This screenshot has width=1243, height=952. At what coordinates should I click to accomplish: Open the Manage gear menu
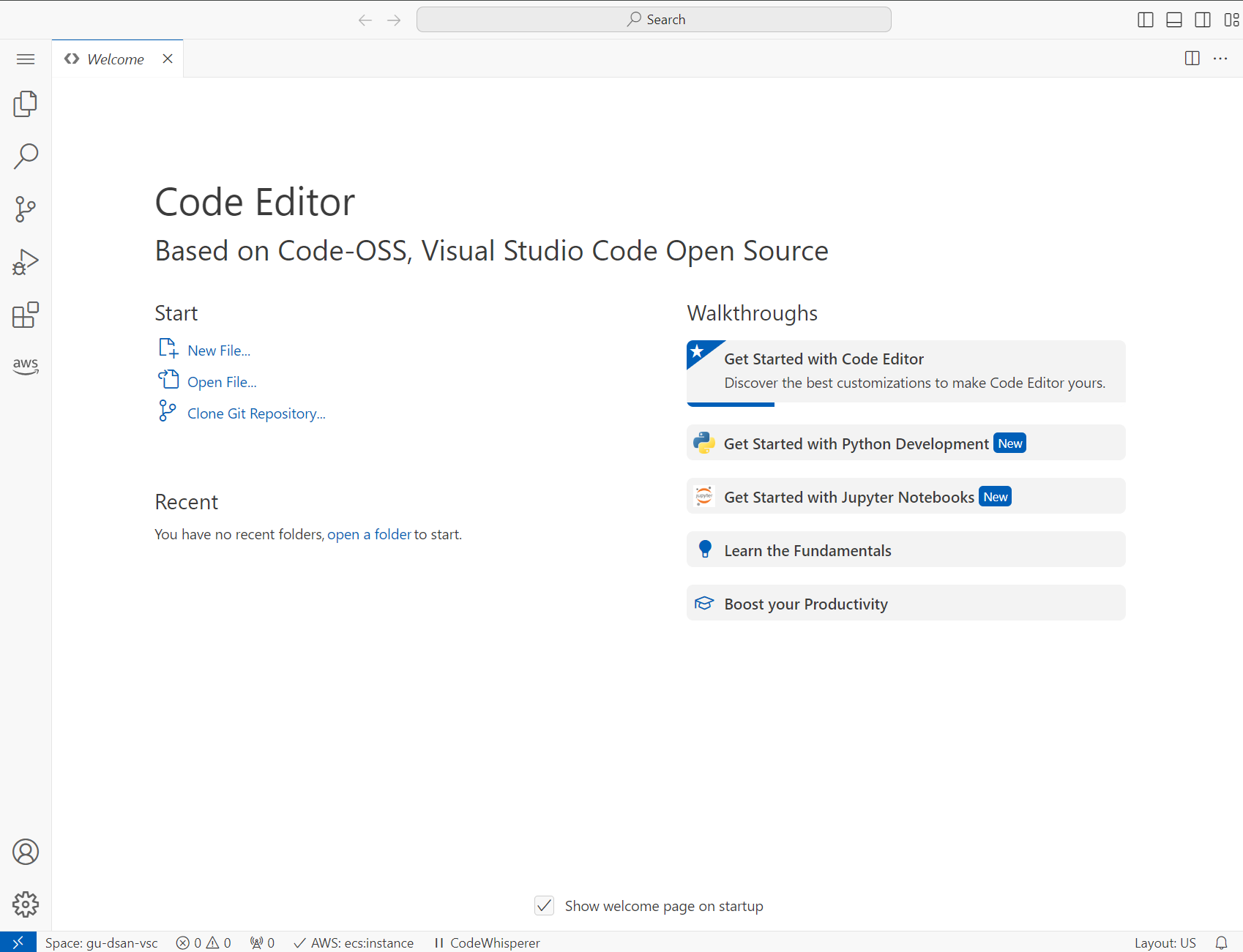[26, 904]
